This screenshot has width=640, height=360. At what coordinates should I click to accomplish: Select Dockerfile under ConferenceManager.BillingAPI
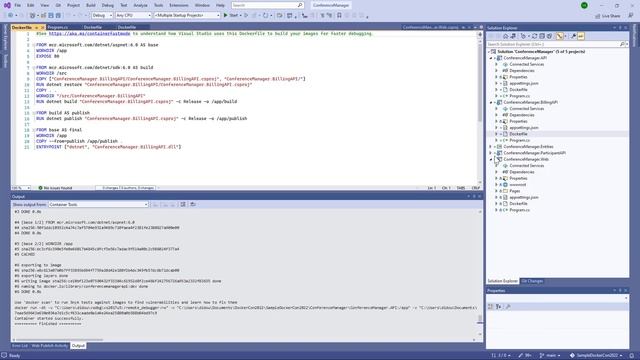coord(518,134)
